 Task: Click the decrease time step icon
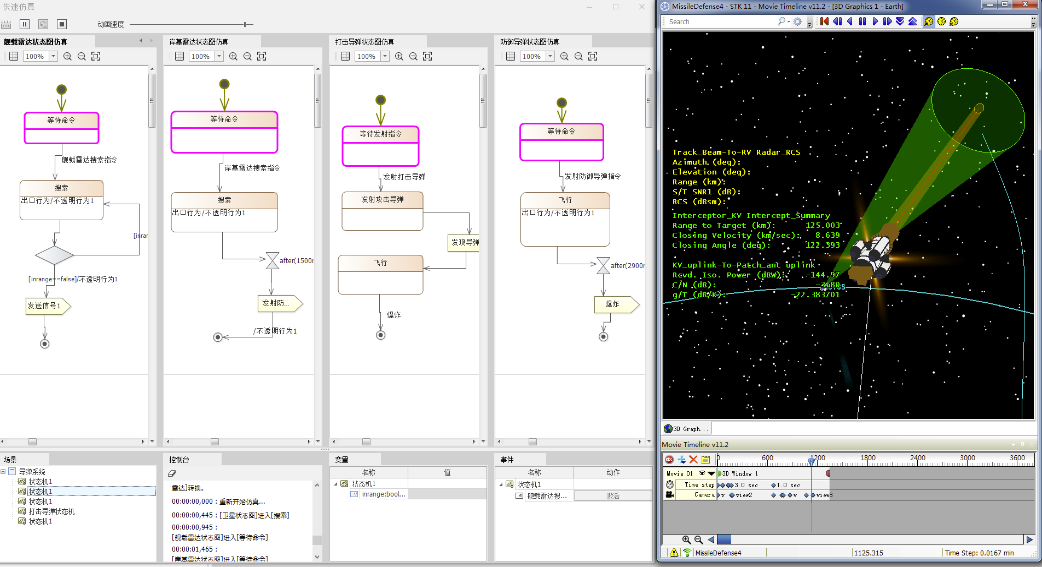coord(900,21)
